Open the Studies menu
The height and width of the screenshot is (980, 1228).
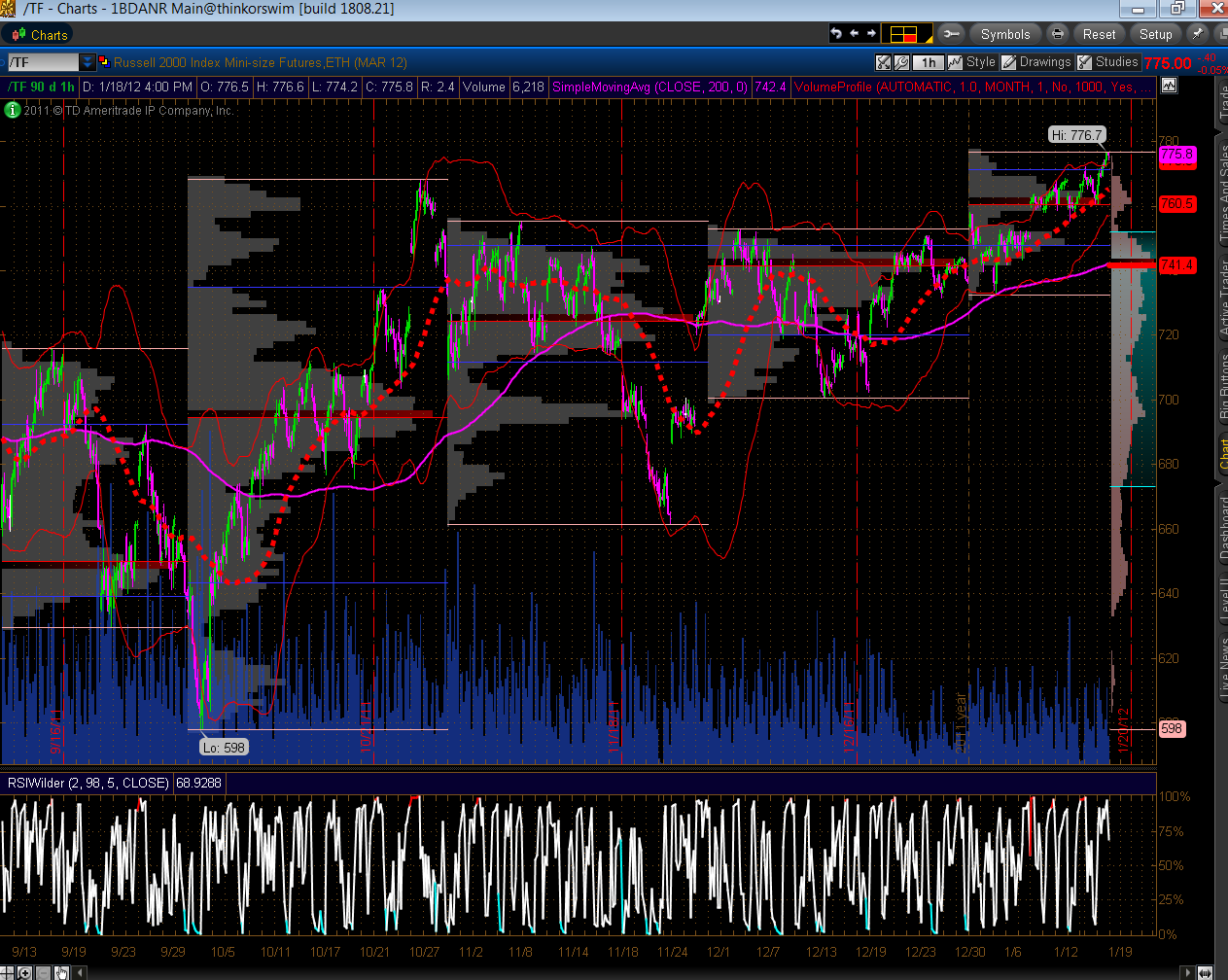[1107, 62]
